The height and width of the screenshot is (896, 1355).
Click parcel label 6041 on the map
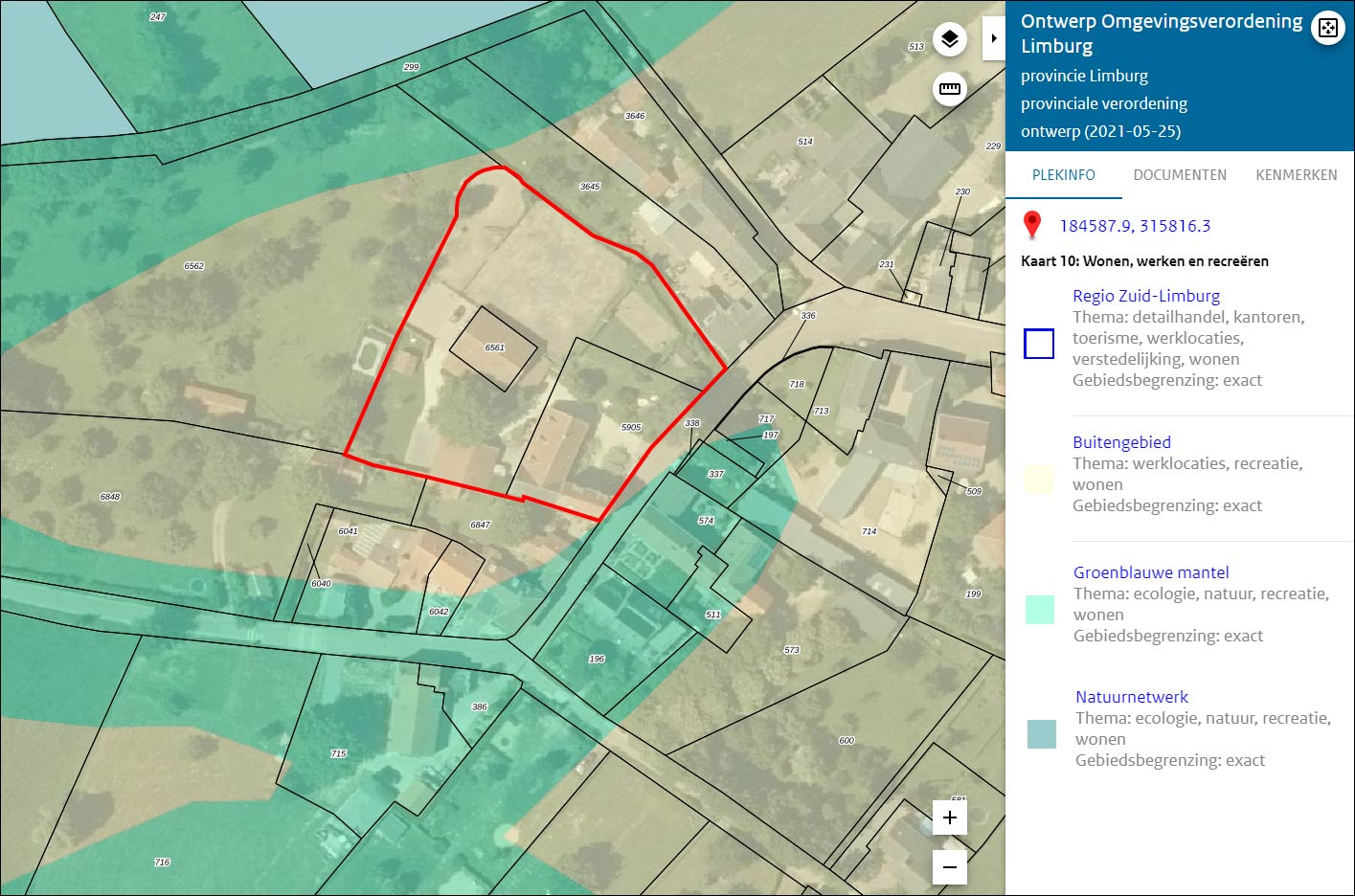348,531
